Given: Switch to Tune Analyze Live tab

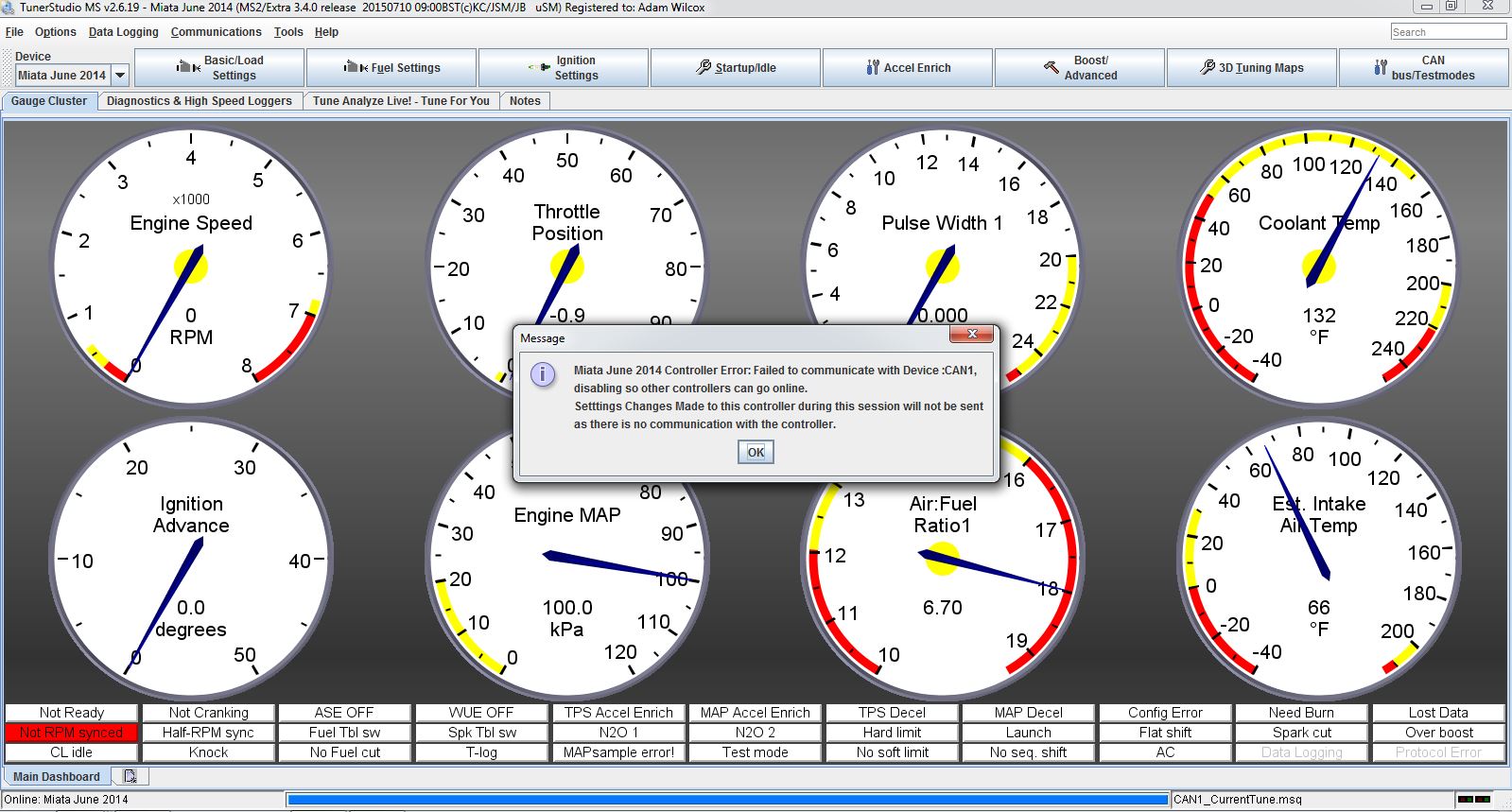Looking at the screenshot, I should point(401,101).
